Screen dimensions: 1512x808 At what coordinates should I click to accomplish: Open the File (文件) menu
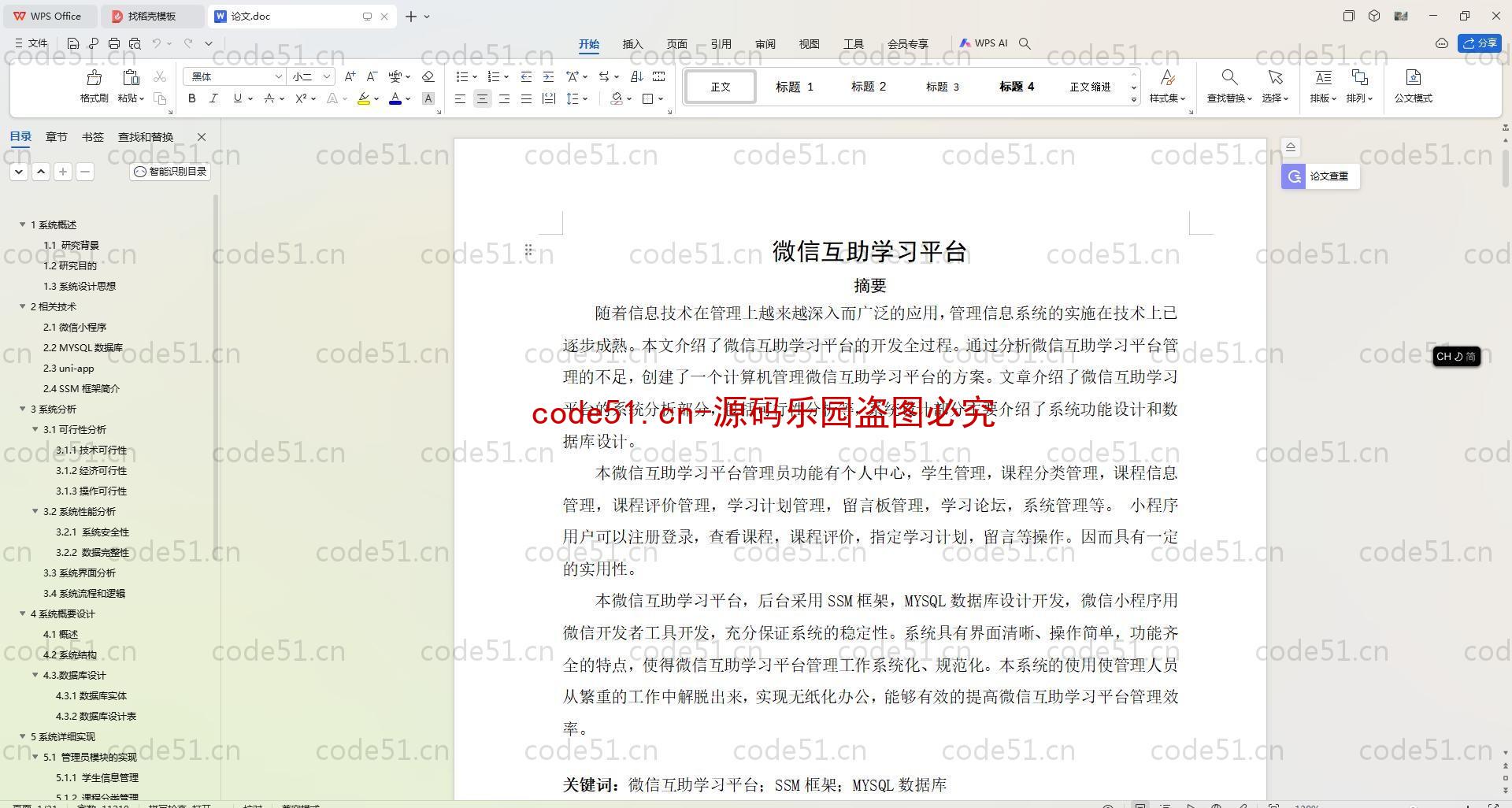(31, 43)
